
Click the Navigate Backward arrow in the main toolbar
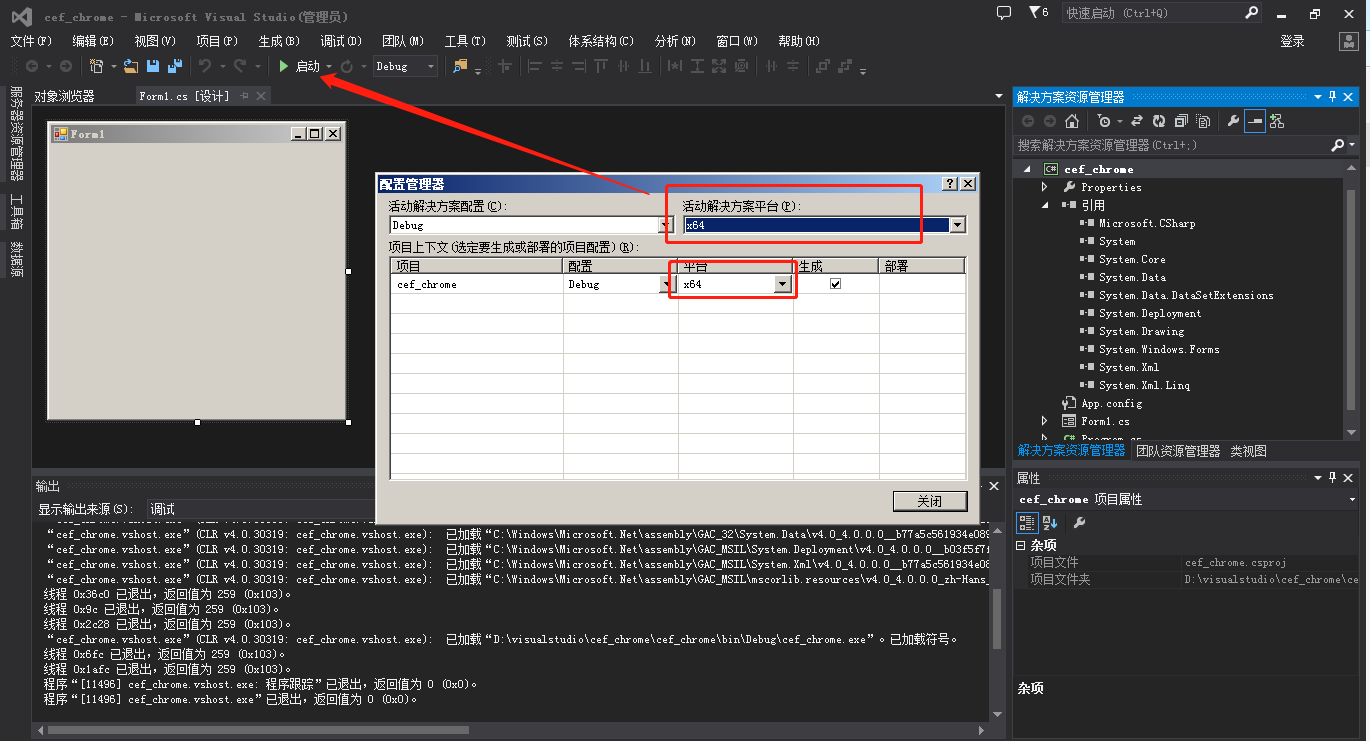[x=32, y=66]
